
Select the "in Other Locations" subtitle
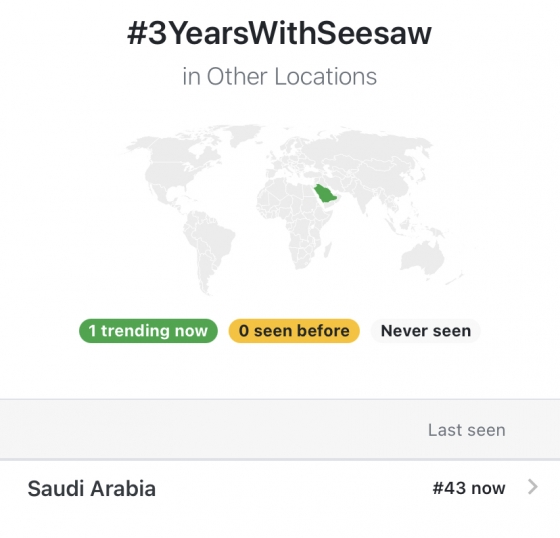click(x=279, y=76)
